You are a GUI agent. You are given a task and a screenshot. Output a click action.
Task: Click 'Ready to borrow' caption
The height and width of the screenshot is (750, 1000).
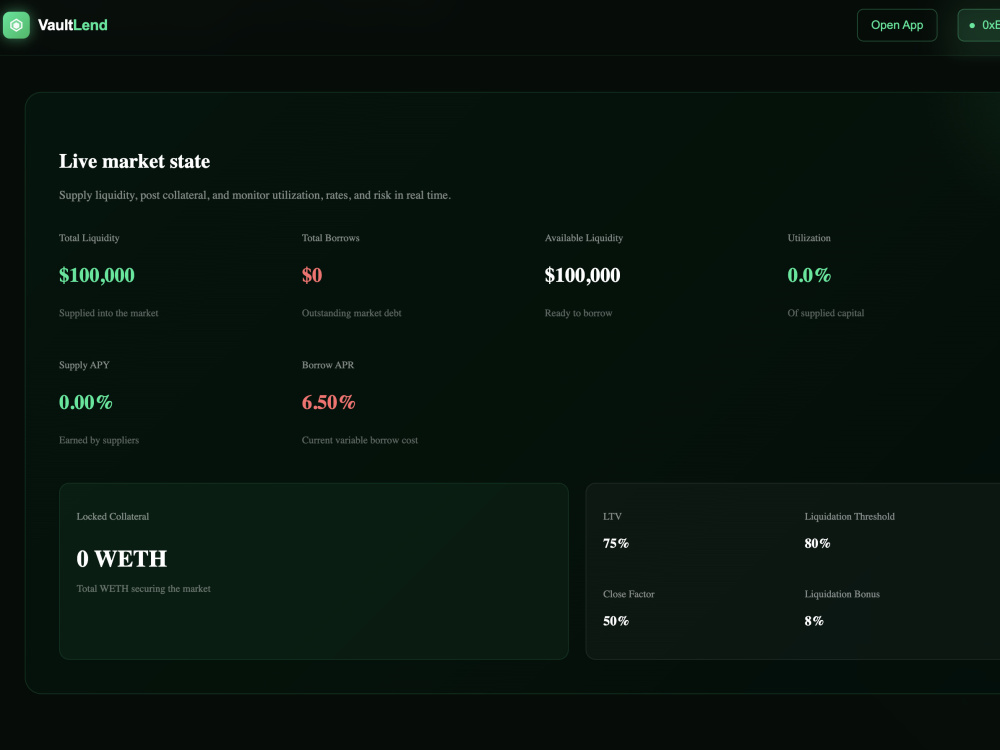click(578, 313)
